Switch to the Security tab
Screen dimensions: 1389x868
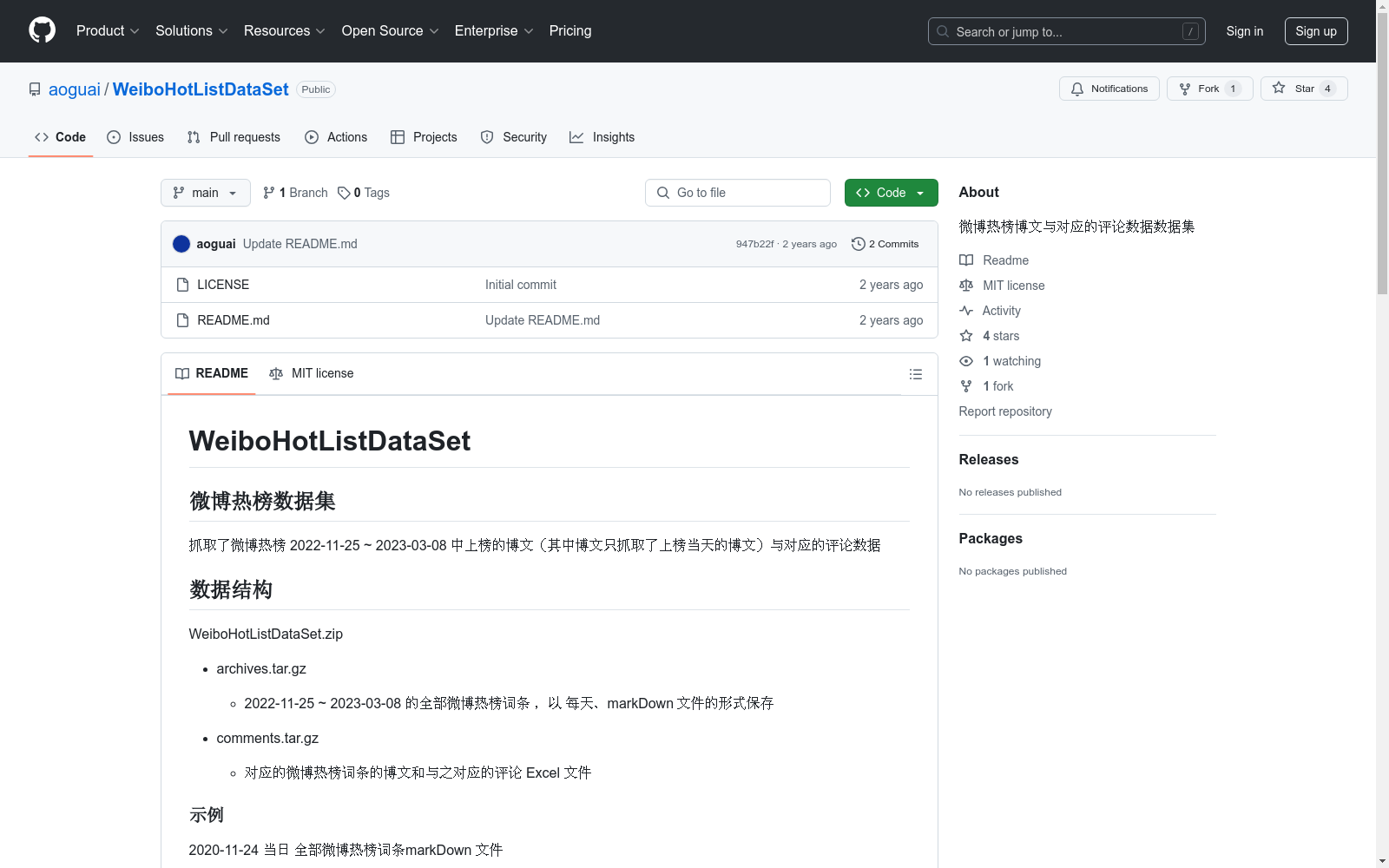[x=514, y=137]
